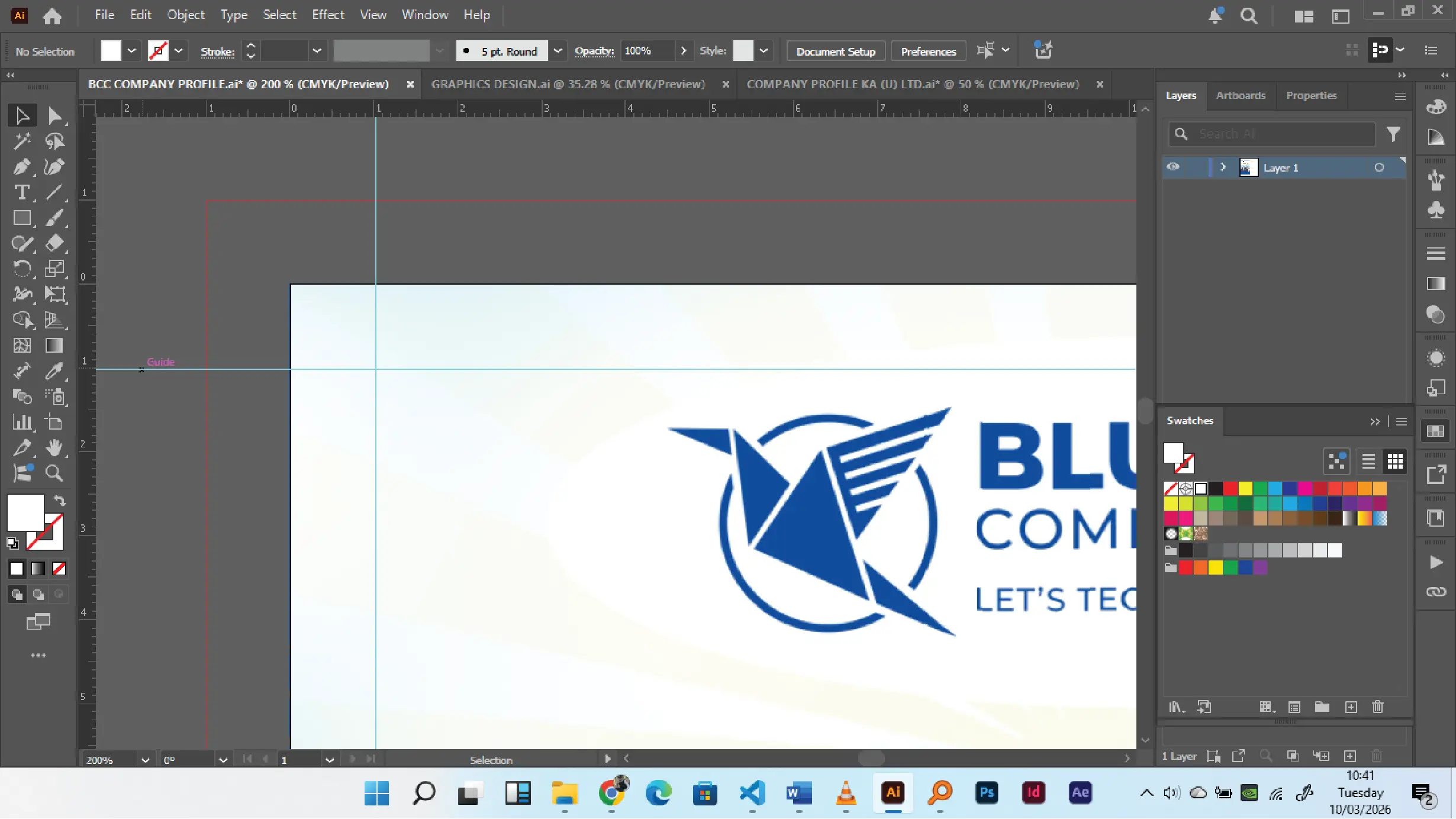
Task: Set paint mode to None
Action: click(59, 569)
